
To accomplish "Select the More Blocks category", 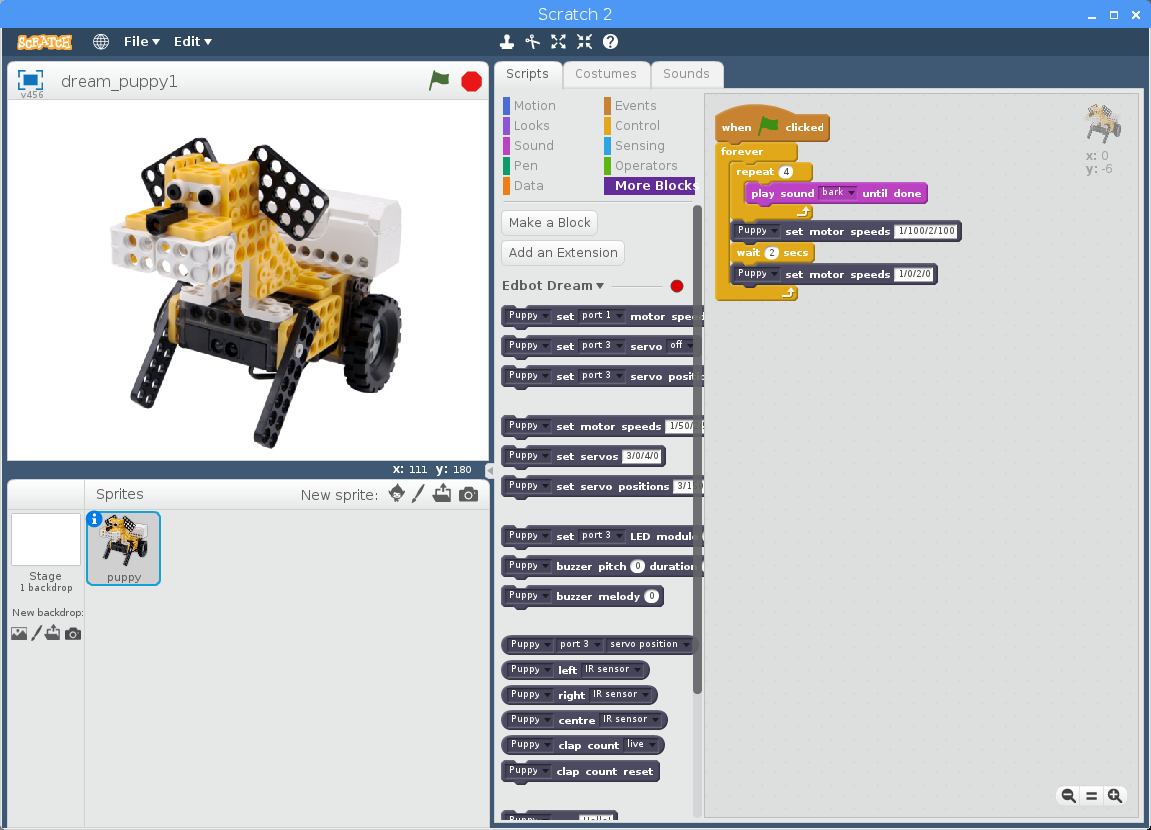I will [650, 186].
